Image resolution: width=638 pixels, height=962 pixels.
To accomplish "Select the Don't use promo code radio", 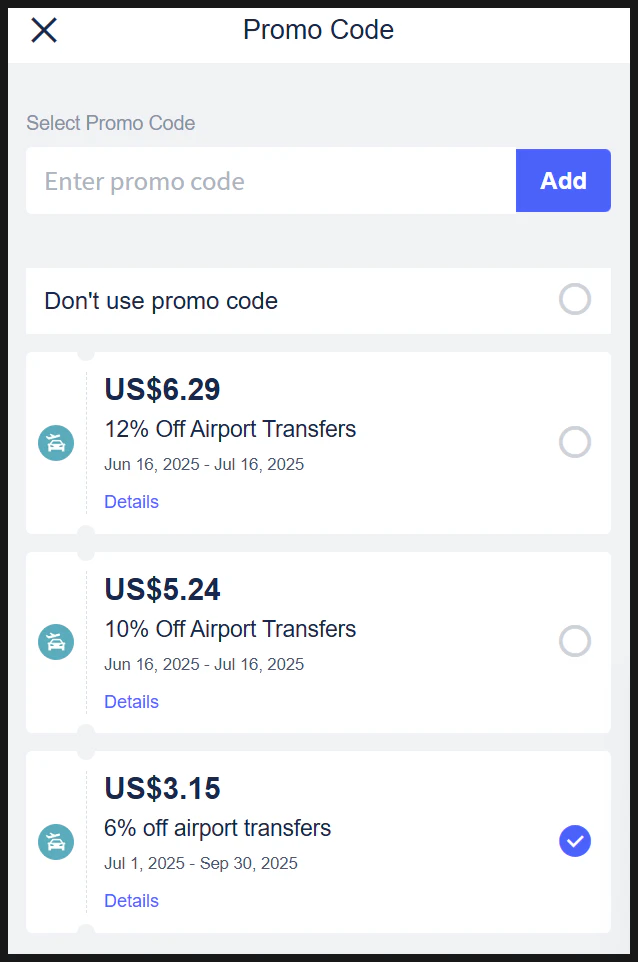I will [x=575, y=300].
